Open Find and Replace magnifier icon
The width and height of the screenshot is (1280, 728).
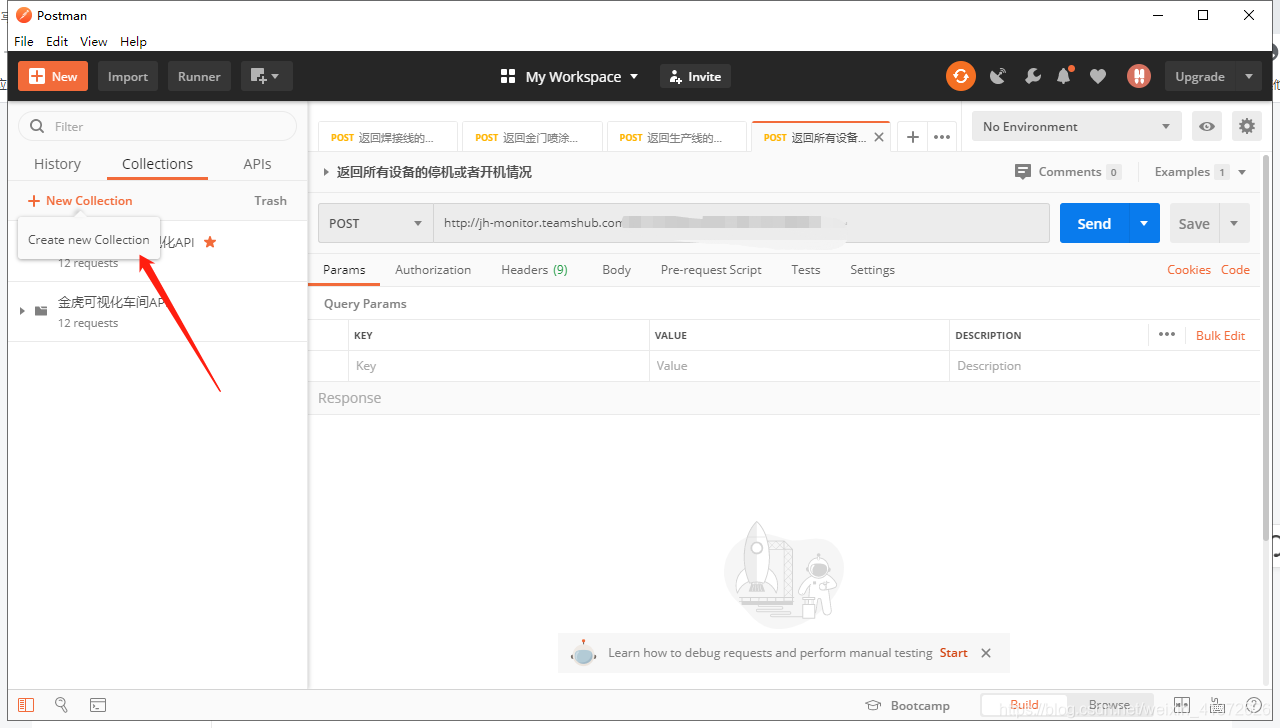tap(61, 705)
